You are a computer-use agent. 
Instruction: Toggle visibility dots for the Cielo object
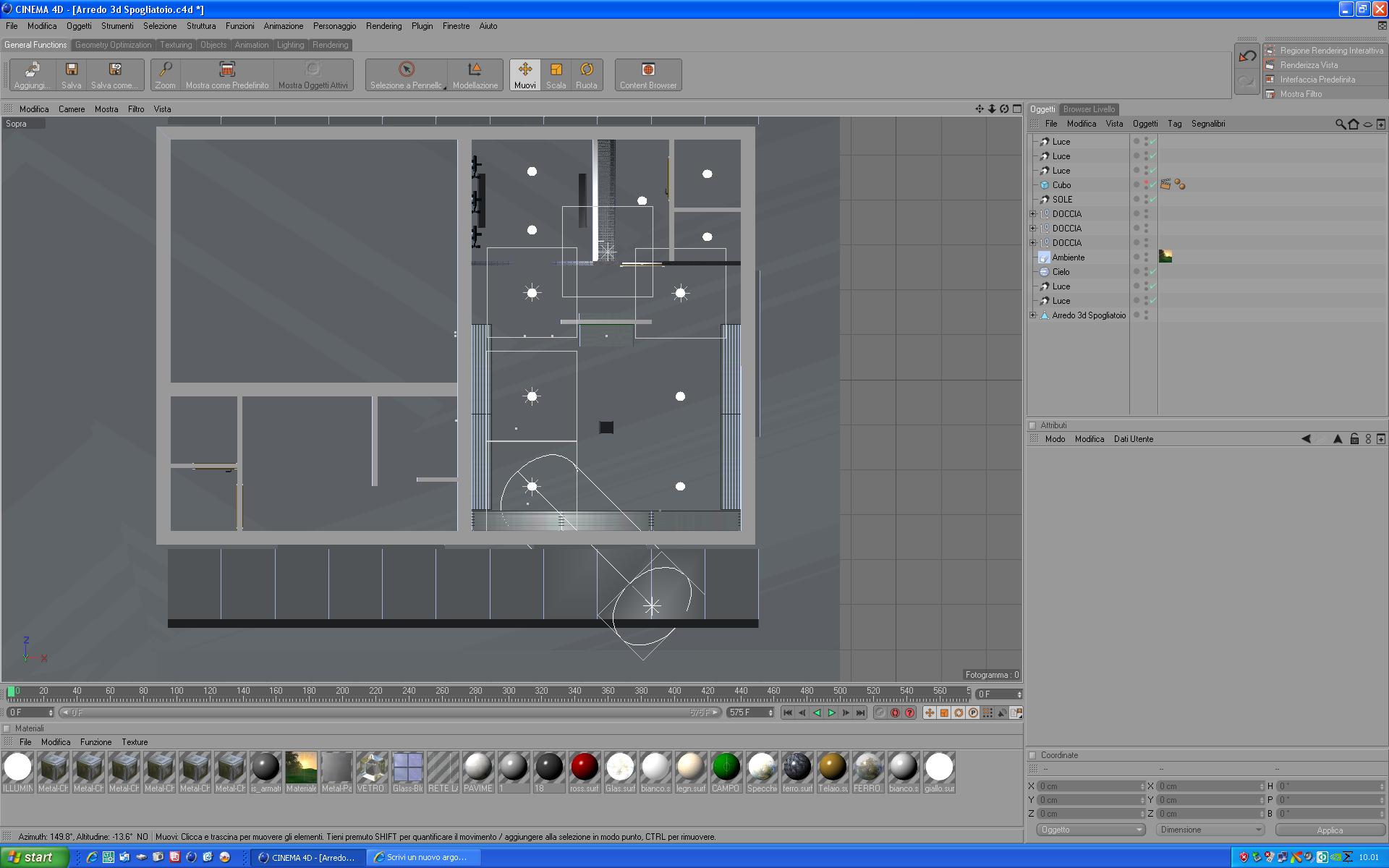(1146, 272)
